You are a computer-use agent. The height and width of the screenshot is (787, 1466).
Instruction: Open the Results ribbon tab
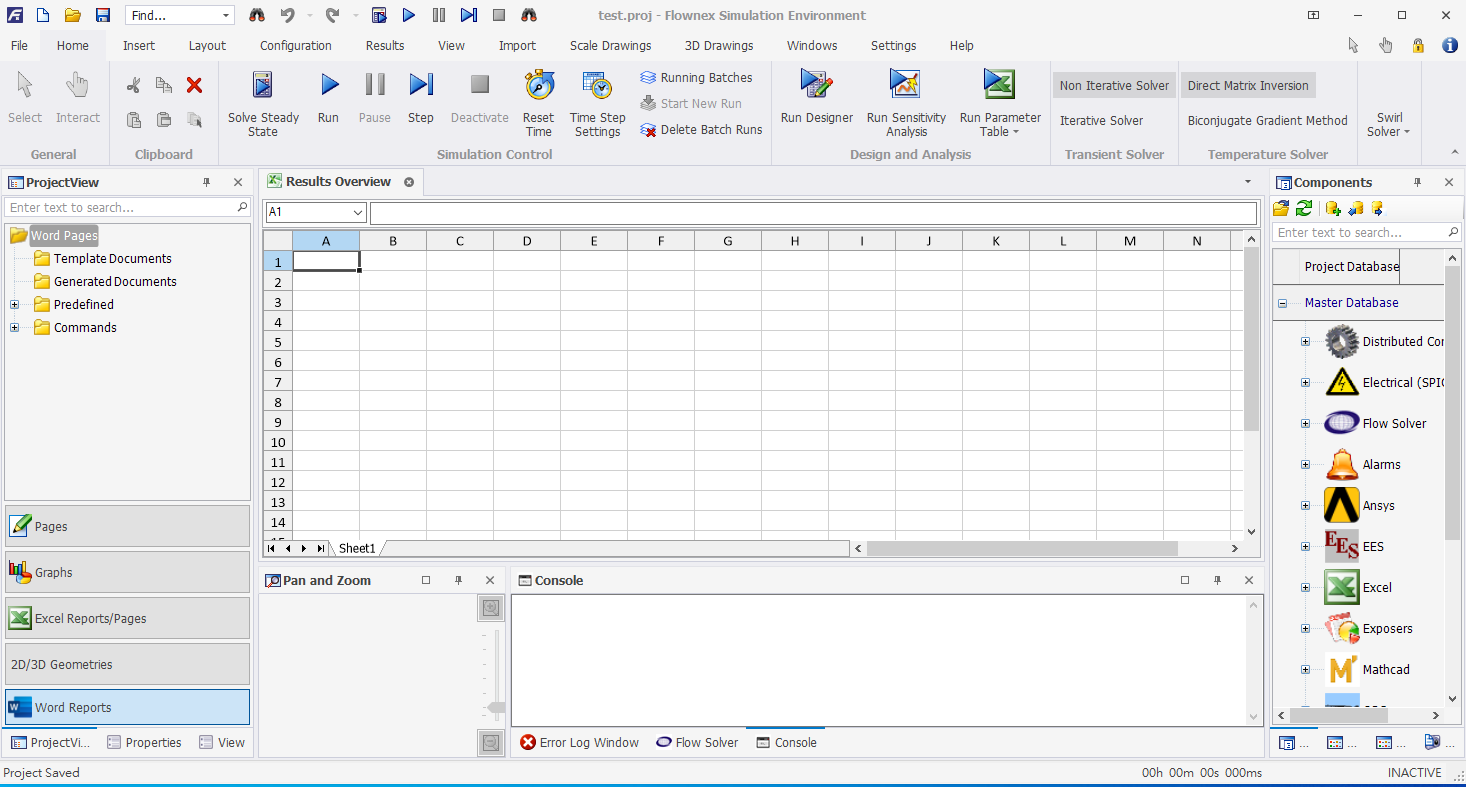point(385,45)
